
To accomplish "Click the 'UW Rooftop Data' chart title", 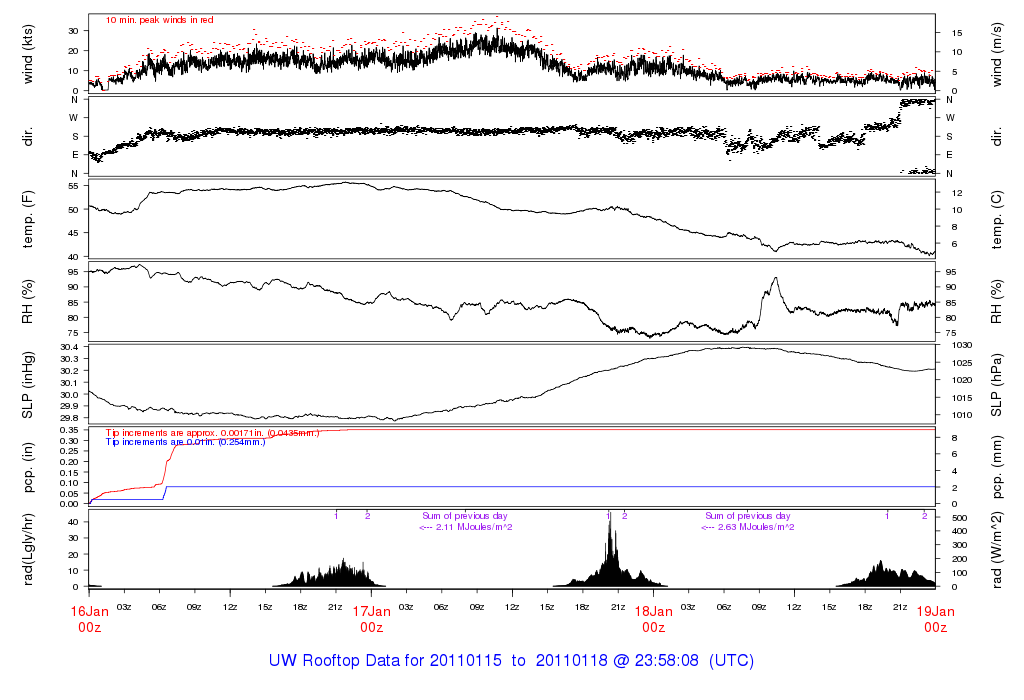I will 511,661.
